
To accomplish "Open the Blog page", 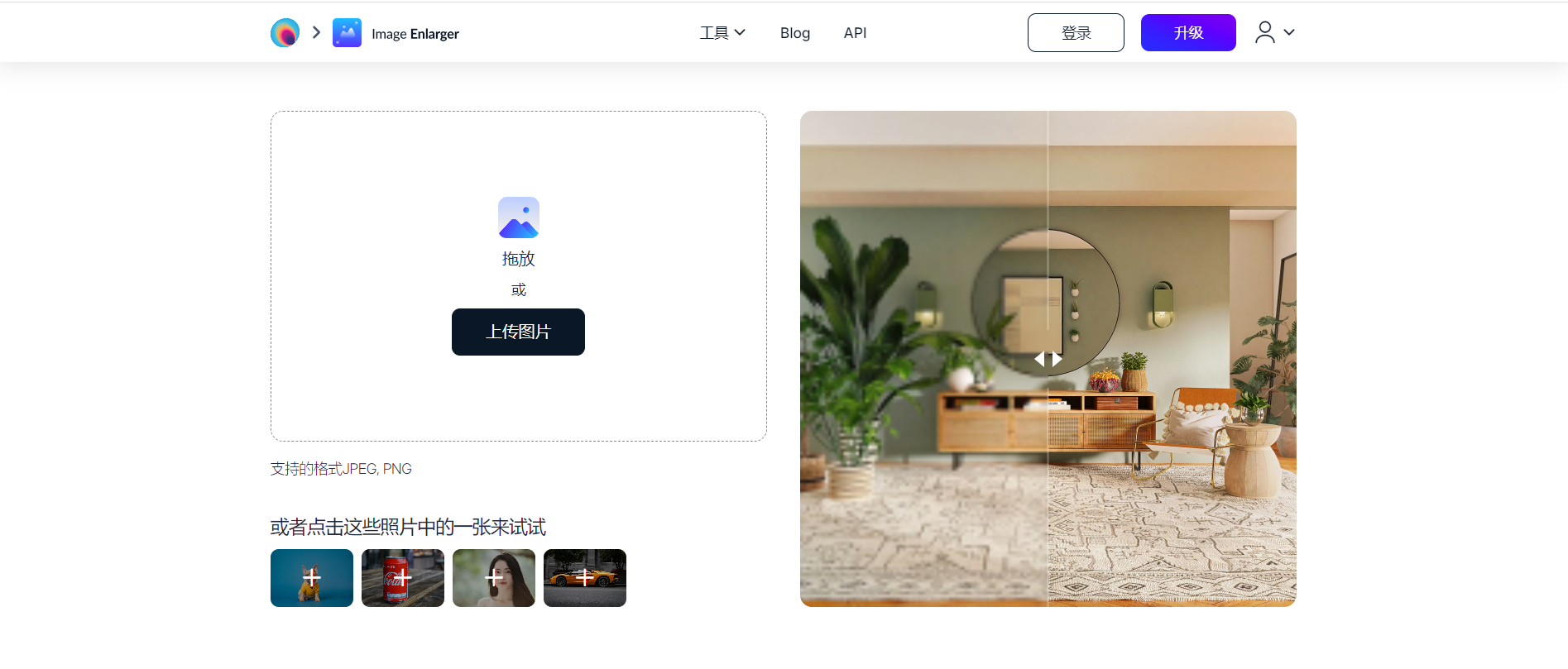I will pos(795,33).
